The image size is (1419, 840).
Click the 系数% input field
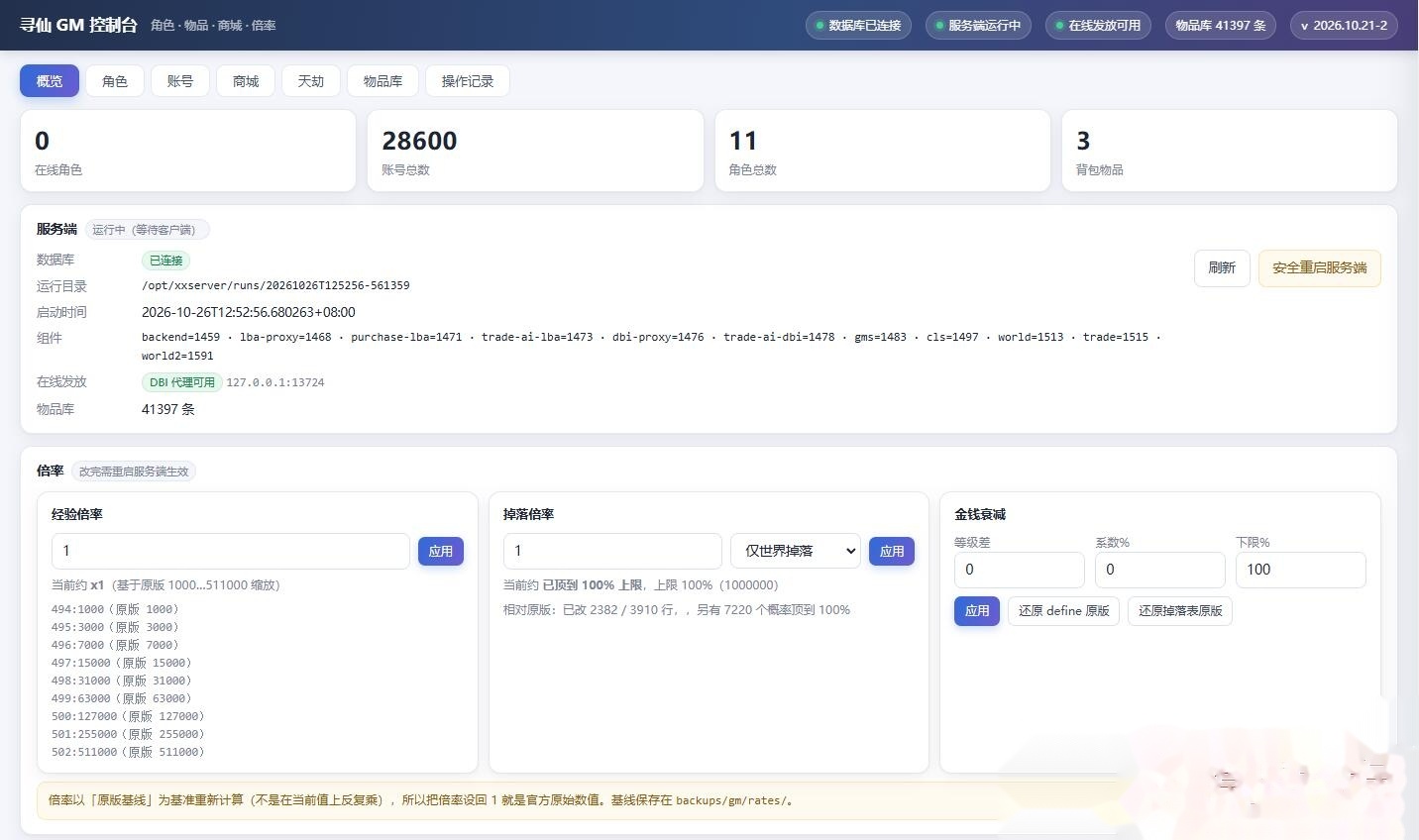pyautogui.click(x=1160, y=570)
